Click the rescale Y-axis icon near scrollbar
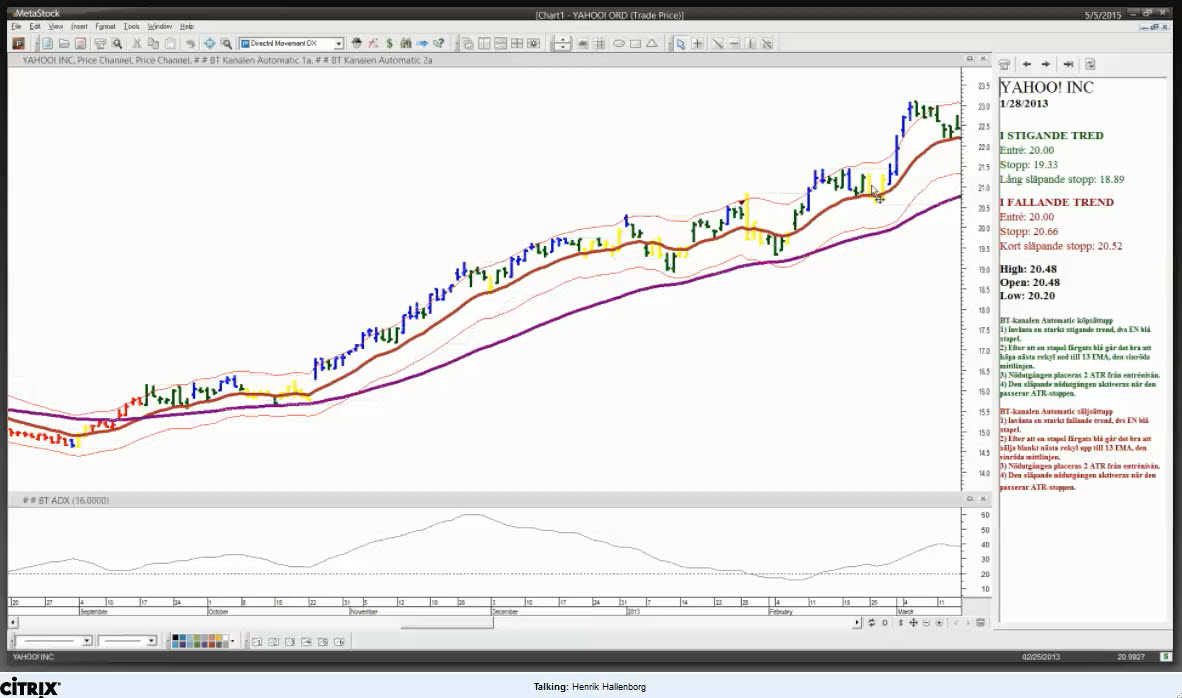 coord(900,623)
